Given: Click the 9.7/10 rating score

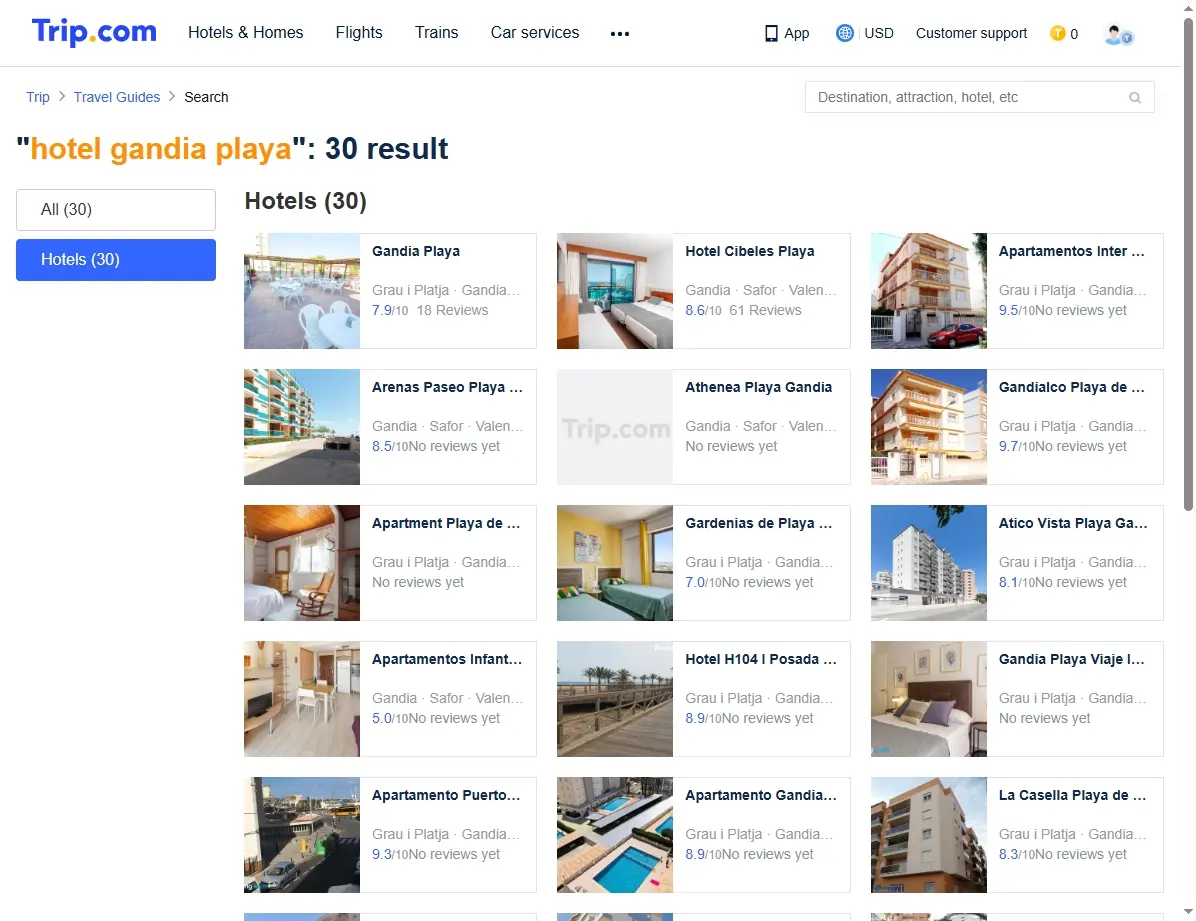Looking at the screenshot, I should click(1017, 446).
